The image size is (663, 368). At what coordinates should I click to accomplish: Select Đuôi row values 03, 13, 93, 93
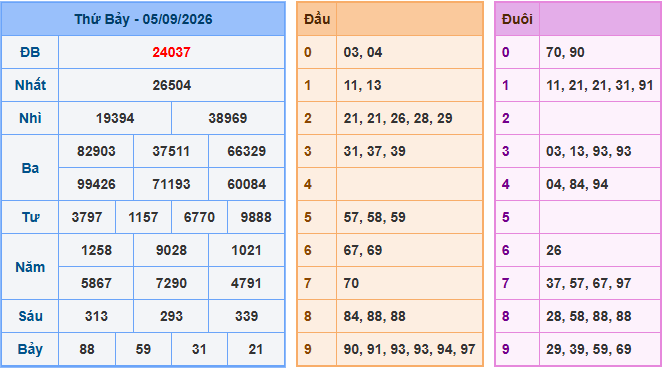pyautogui.click(x=589, y=151)
